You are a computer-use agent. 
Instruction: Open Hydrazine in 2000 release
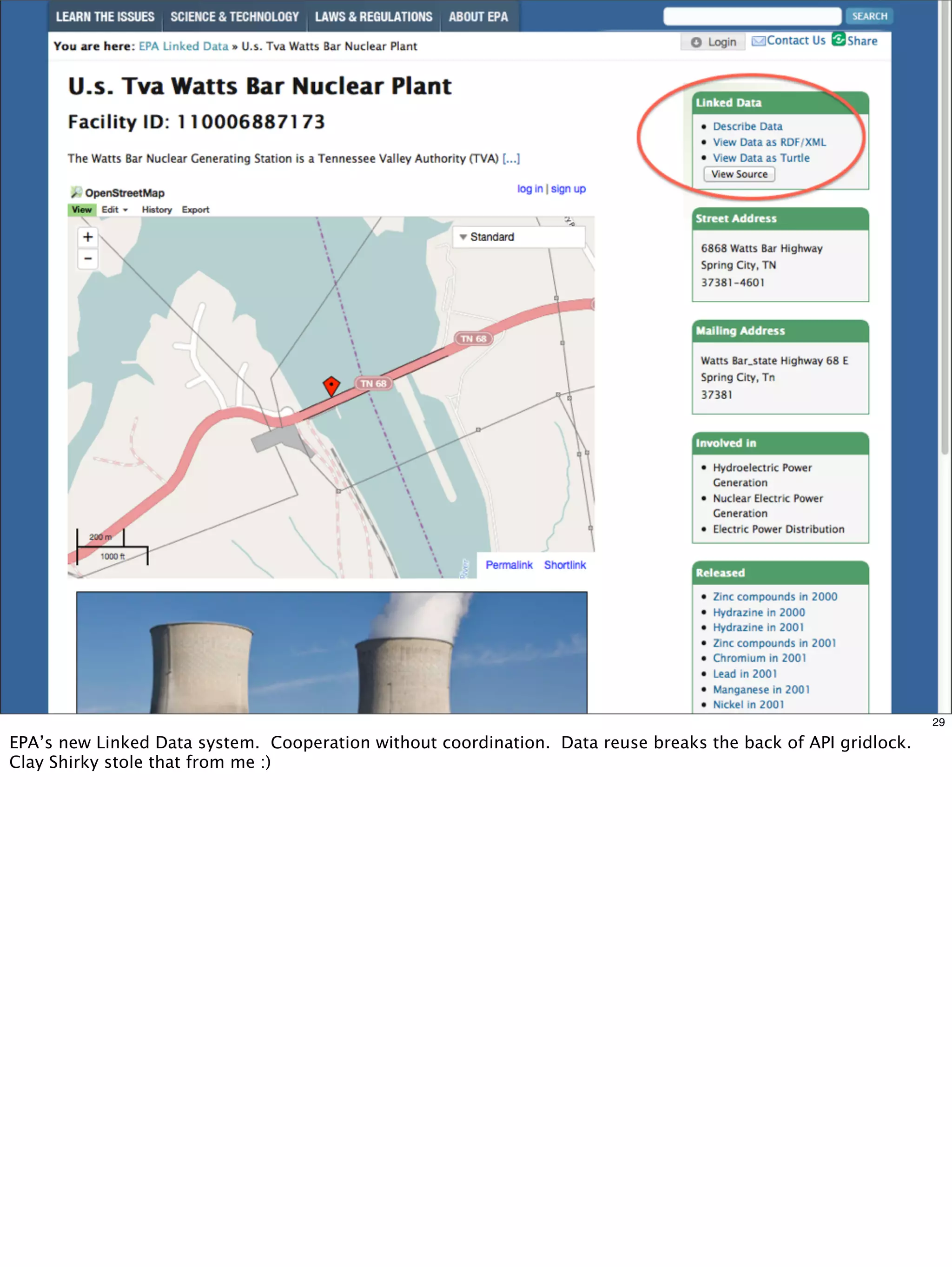point(758,612)
